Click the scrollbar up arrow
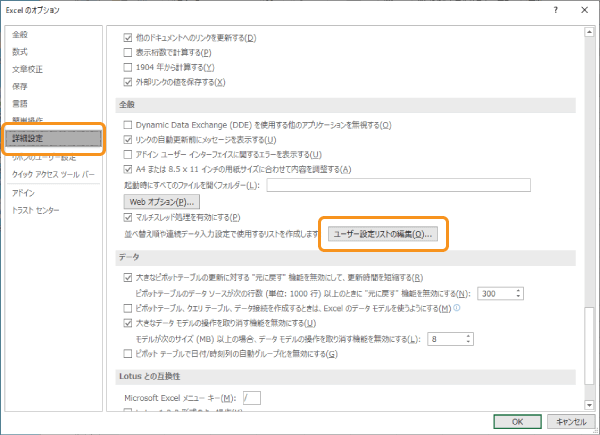Screen dimensions: 600x435 pyautogui.click(x=589, y=33)
